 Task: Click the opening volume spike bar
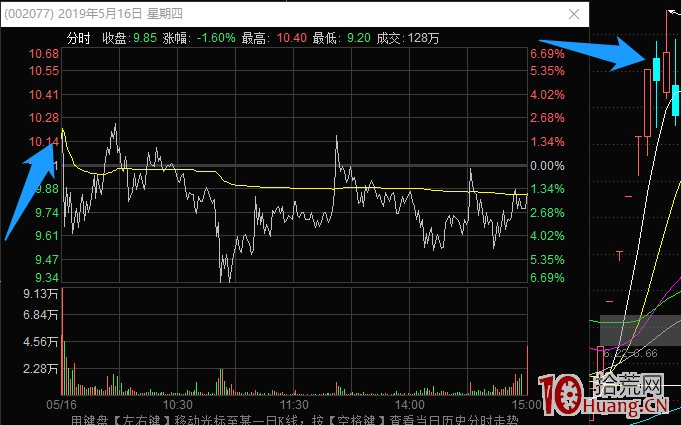click(x=63, y=341)
